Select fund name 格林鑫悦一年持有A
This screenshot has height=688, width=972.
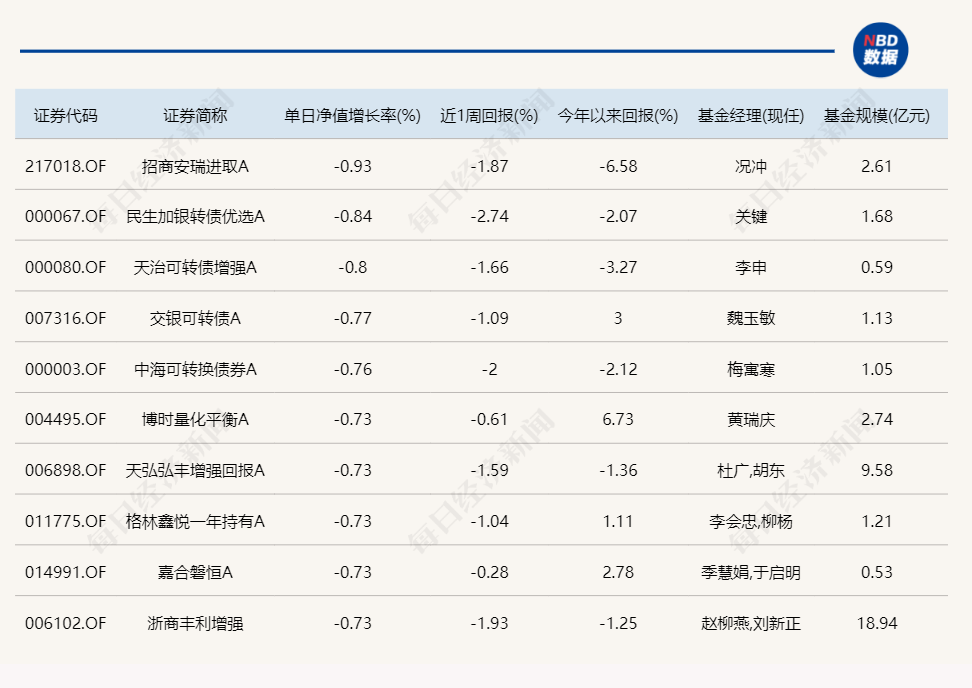[195, 521]
